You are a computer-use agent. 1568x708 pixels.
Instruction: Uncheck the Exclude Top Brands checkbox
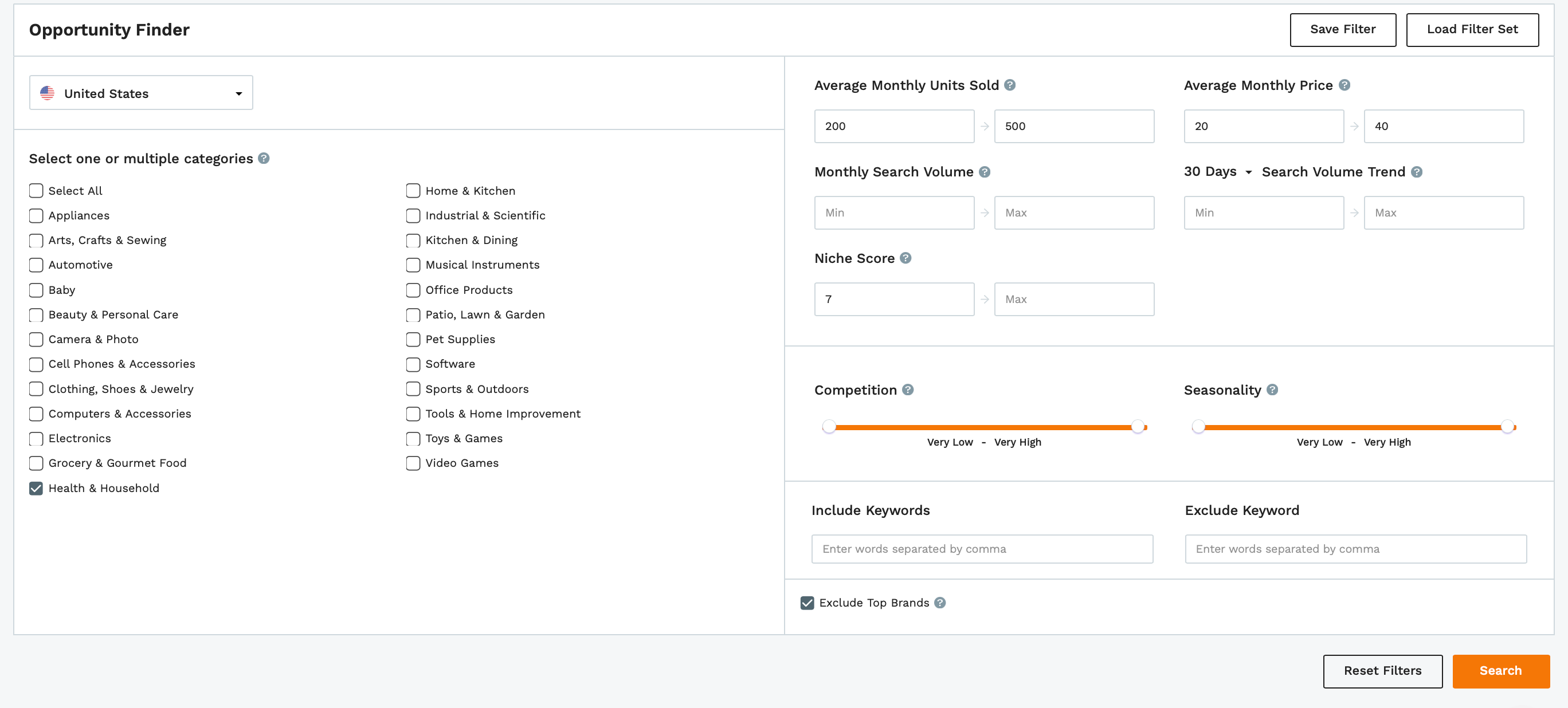(807, 603)
